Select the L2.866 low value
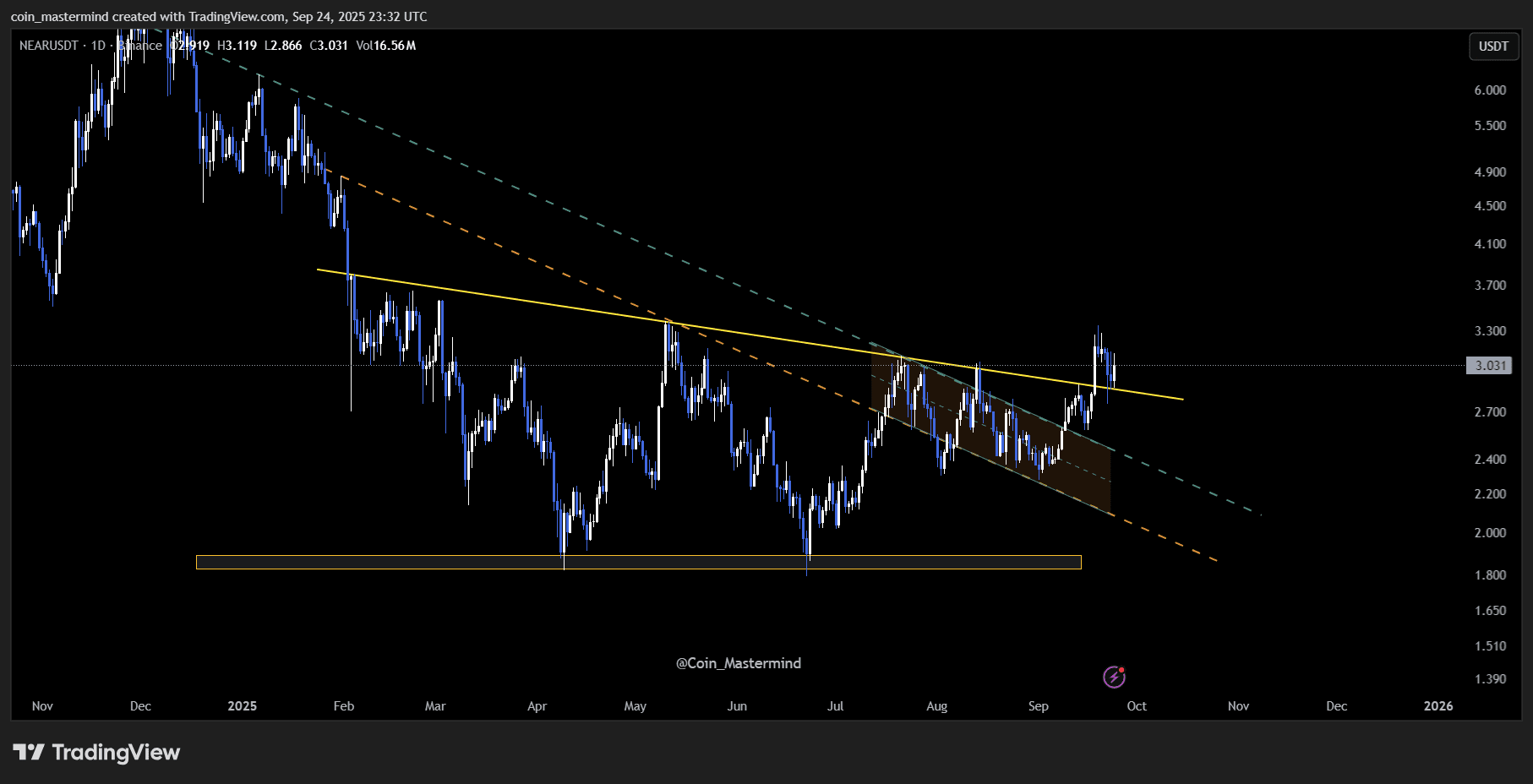This screenshot has width=1533, height=784. (x=283, y=46)
